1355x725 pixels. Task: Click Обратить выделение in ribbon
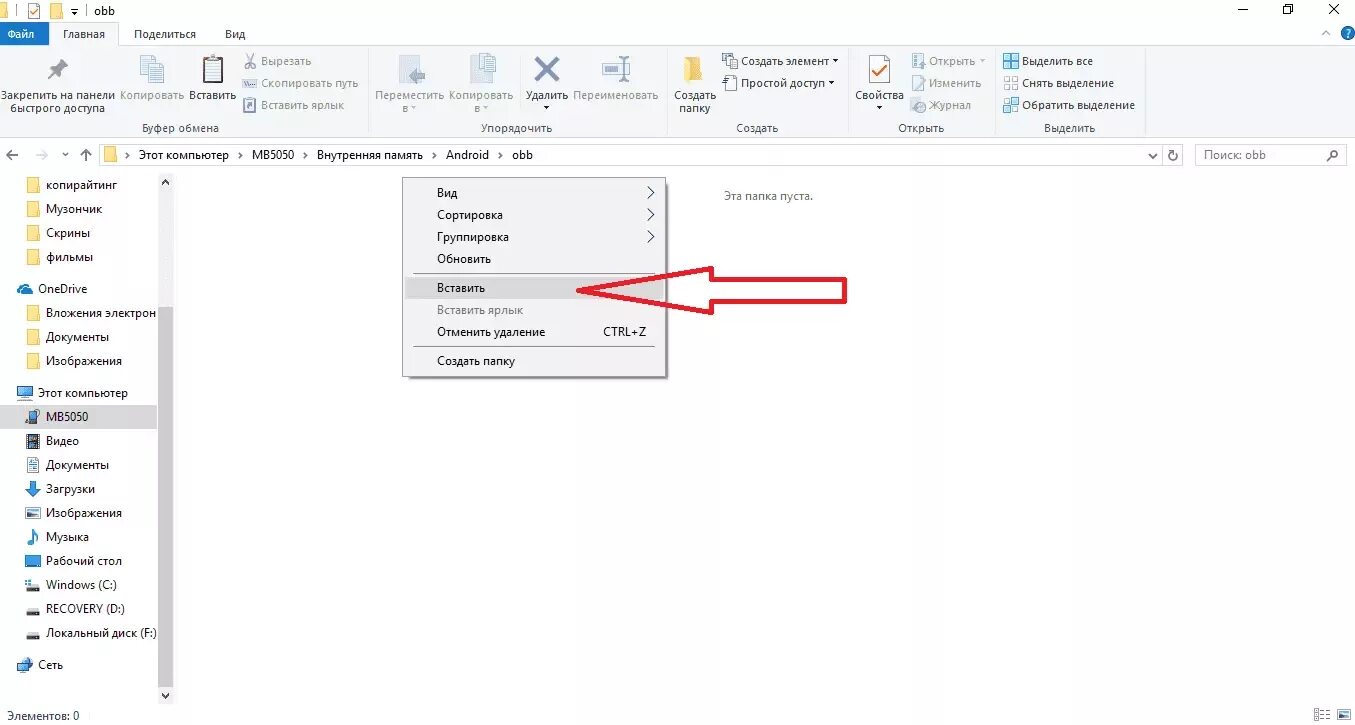pos(1068,105)
